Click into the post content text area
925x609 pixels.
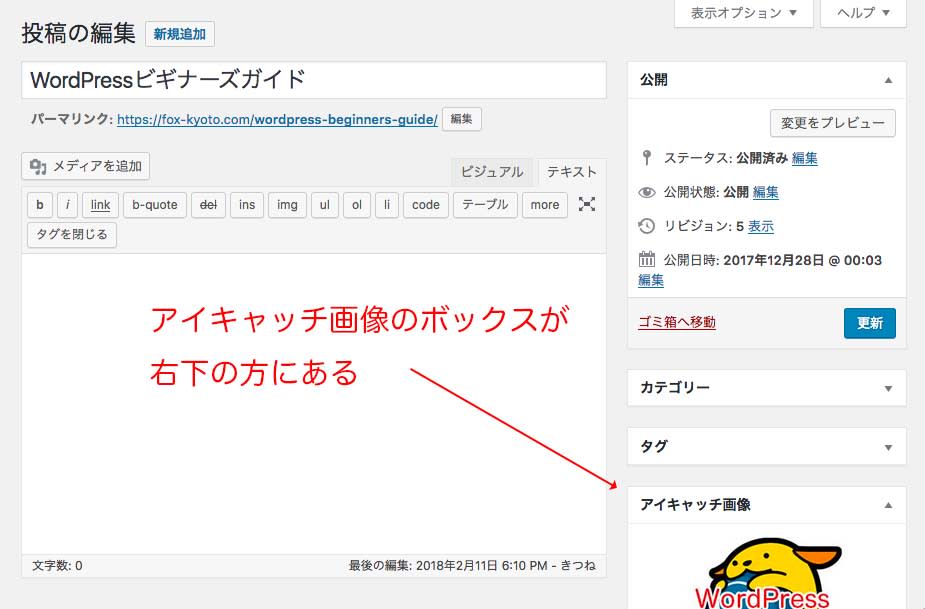coord(314,404)
